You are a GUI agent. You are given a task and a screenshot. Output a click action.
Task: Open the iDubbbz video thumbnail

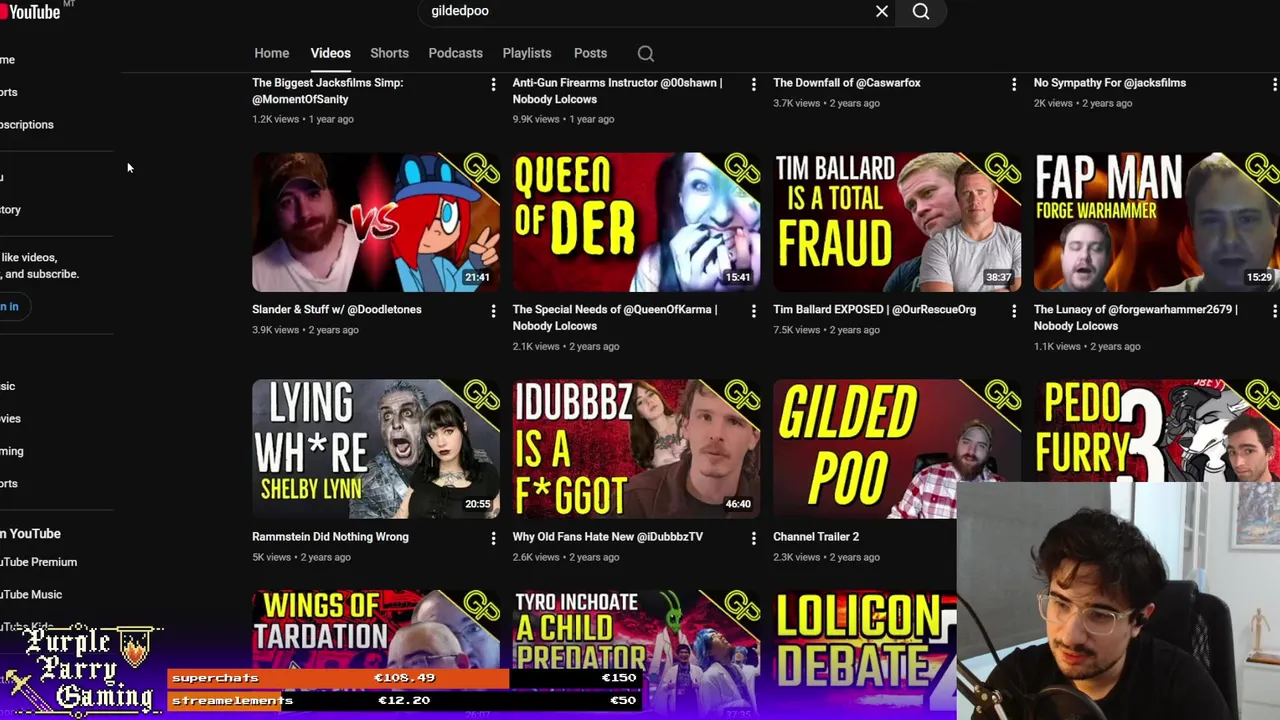click(x=636, y=449)
